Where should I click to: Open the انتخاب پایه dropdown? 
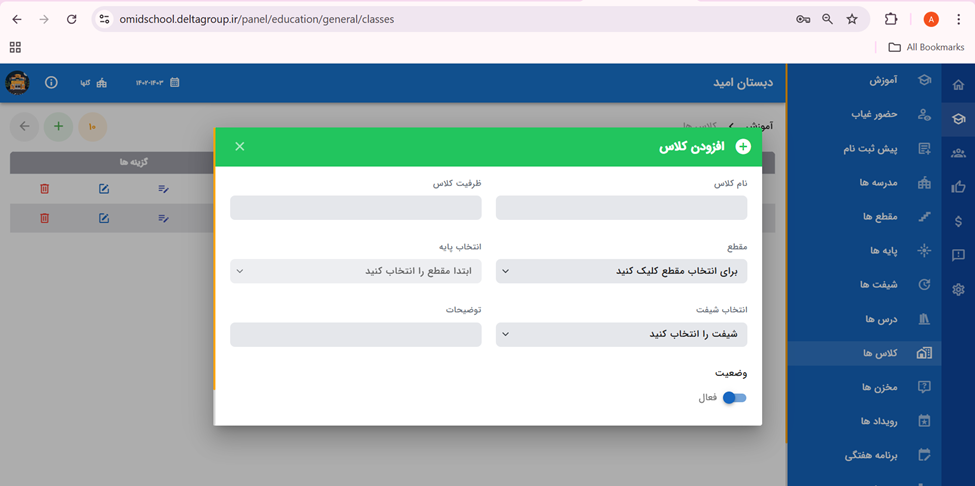(356, 271)
